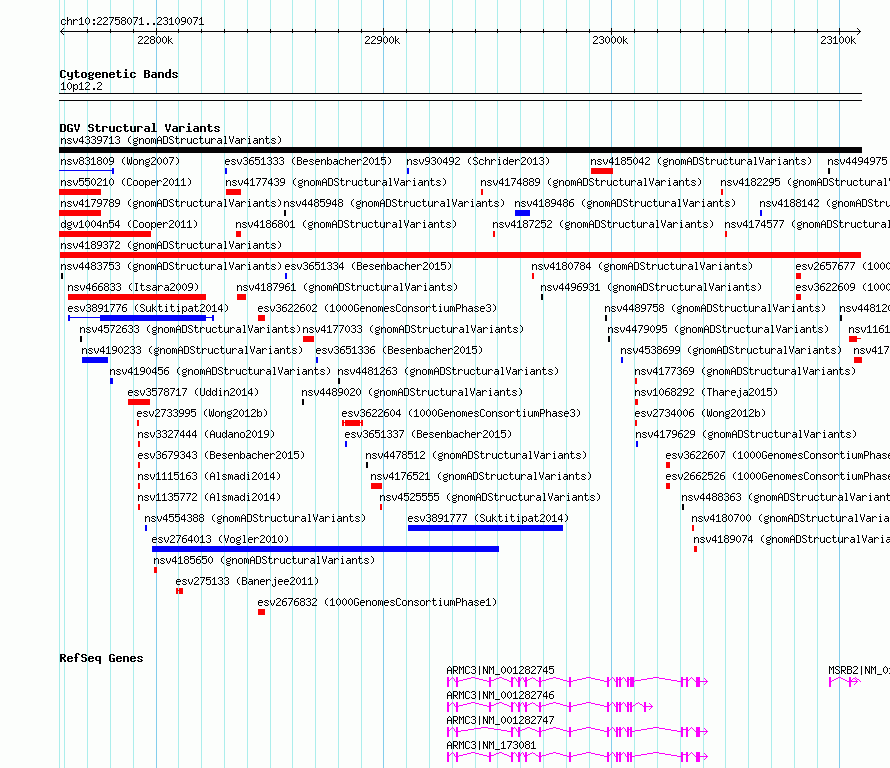Screen dimensions: 890x768
Task: Click the esv2676832 red marker
Action: [x=262, y=612]
